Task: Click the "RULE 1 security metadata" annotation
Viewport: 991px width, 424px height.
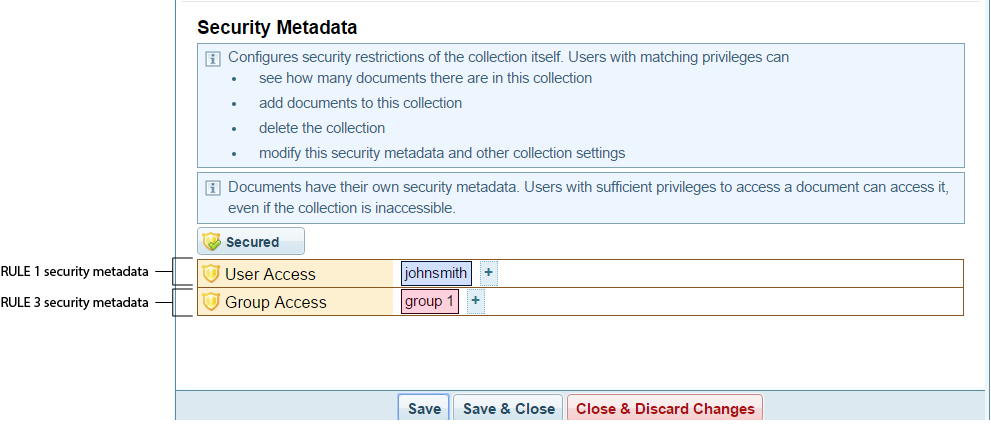Action: pos(74,271)
